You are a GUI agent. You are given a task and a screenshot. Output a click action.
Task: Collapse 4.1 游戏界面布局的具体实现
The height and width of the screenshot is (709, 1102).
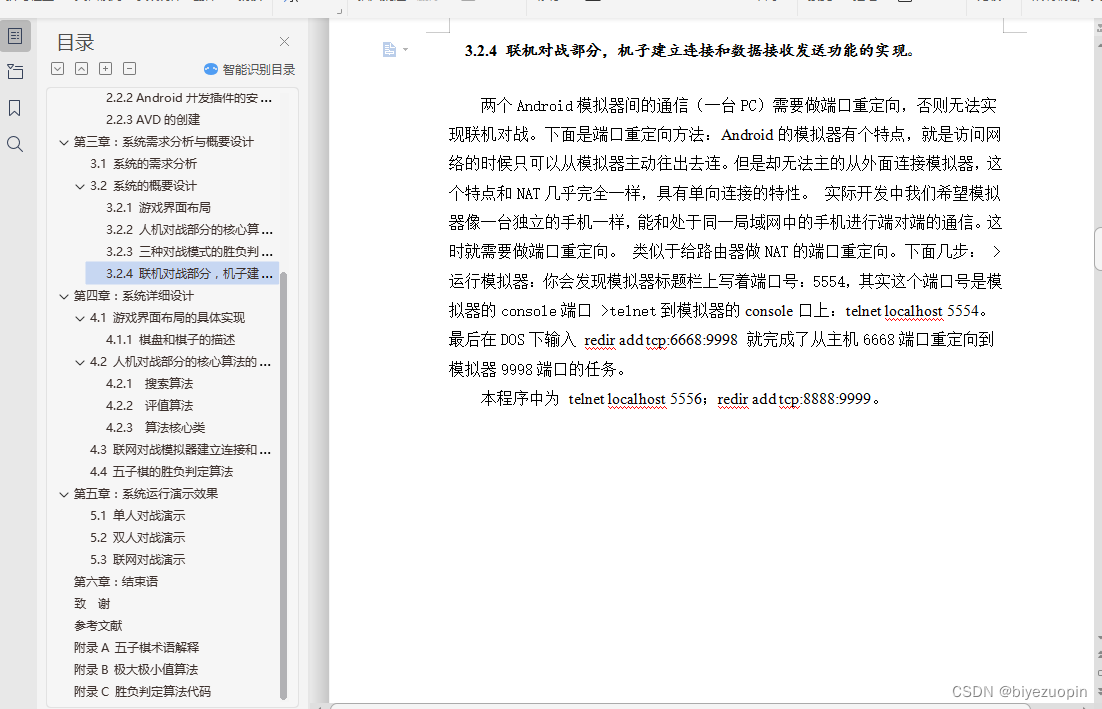80,318
